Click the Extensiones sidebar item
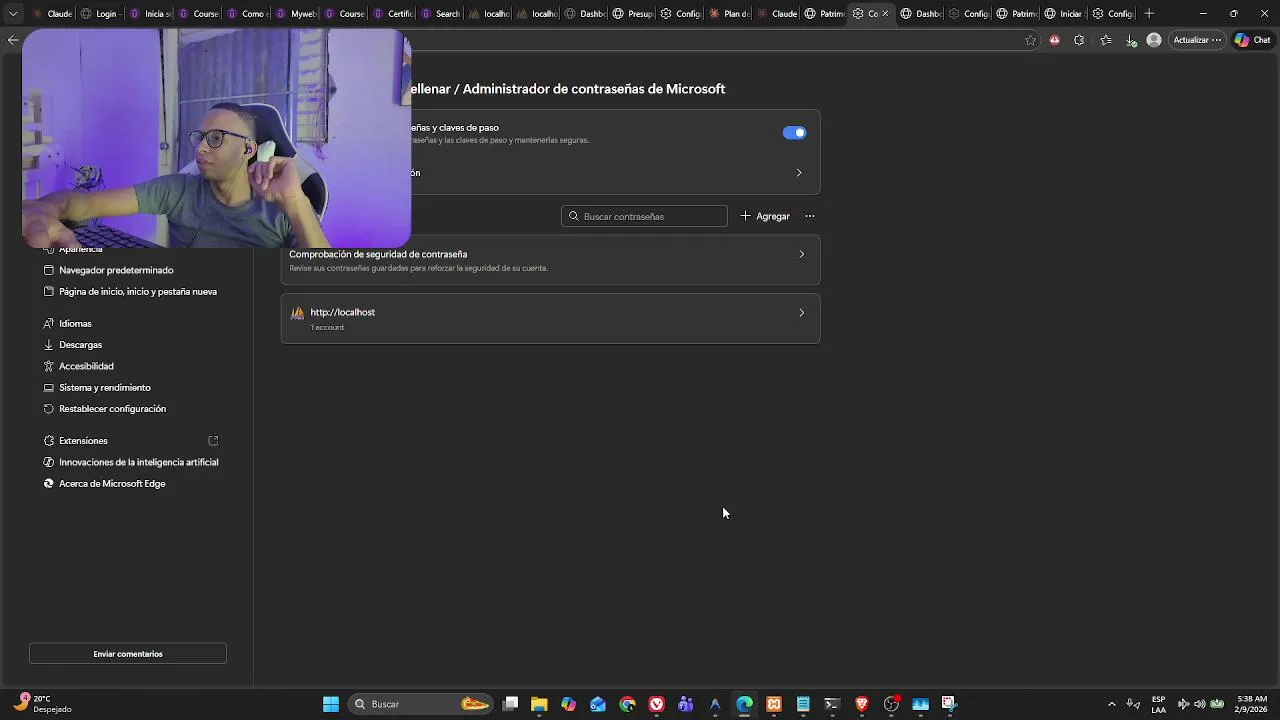Viewport: 1280px width, 720px height. (83, 441)
